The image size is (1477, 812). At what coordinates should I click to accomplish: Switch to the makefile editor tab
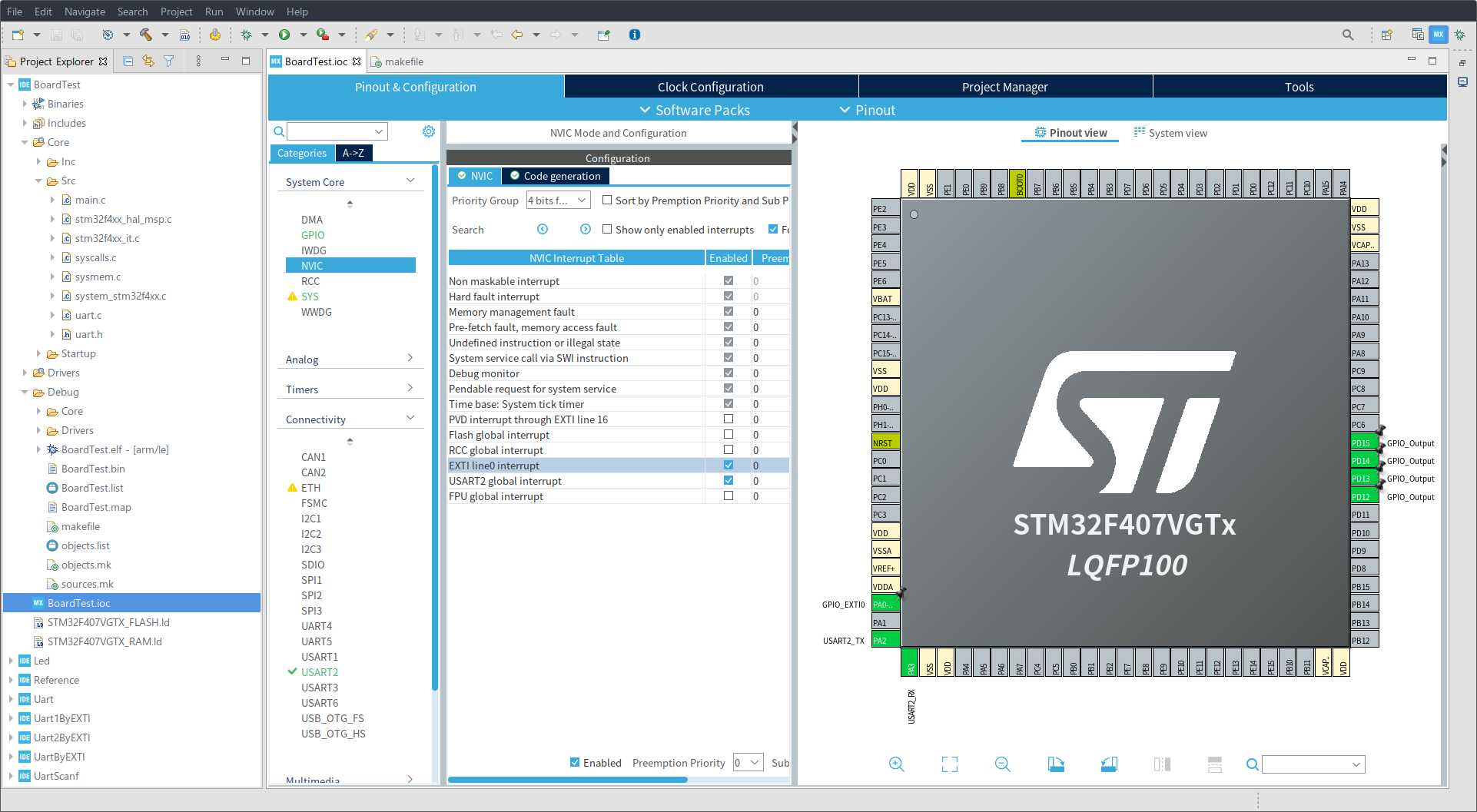(397, 61)
